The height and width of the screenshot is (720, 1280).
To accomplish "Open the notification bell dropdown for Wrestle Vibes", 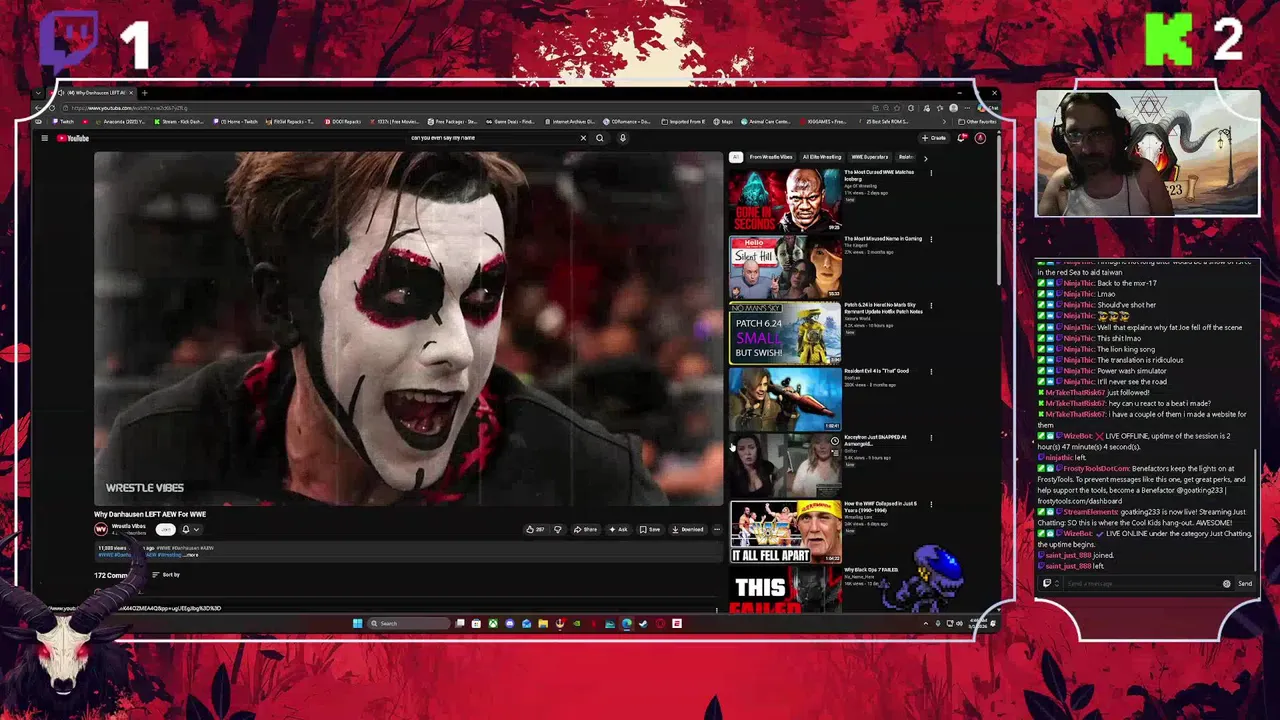I will click(190, 529).
